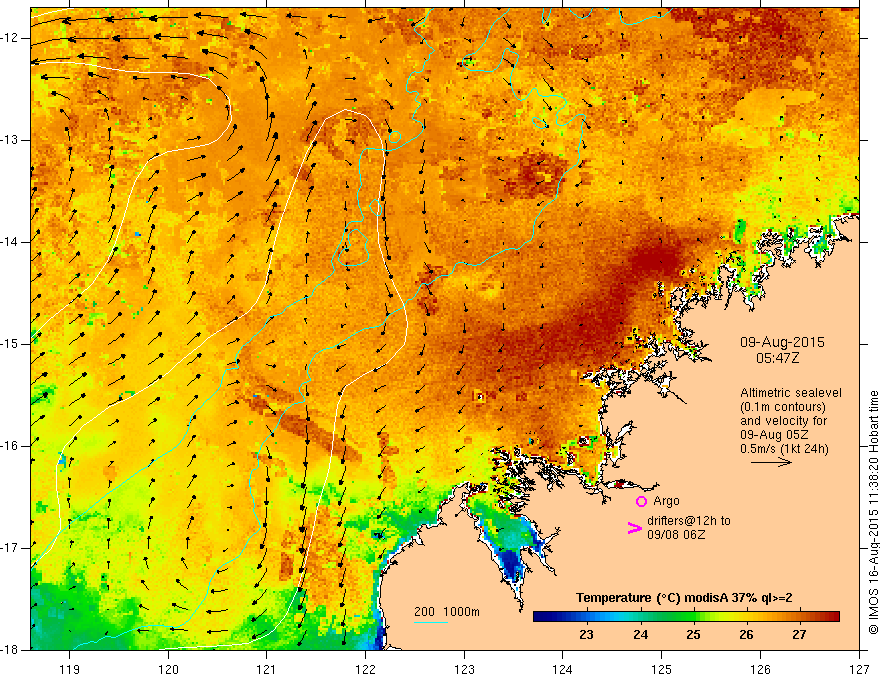Click the latitude axis label -16
This screenshot has height=680, width=880.
point(11,446)
